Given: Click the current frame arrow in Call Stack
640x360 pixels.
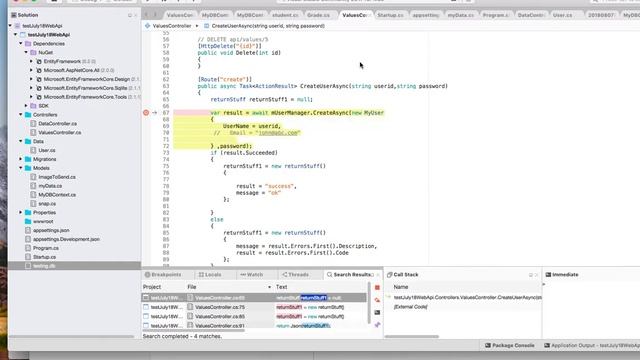Looking at the screenshot, I should (x=389, y=297).
